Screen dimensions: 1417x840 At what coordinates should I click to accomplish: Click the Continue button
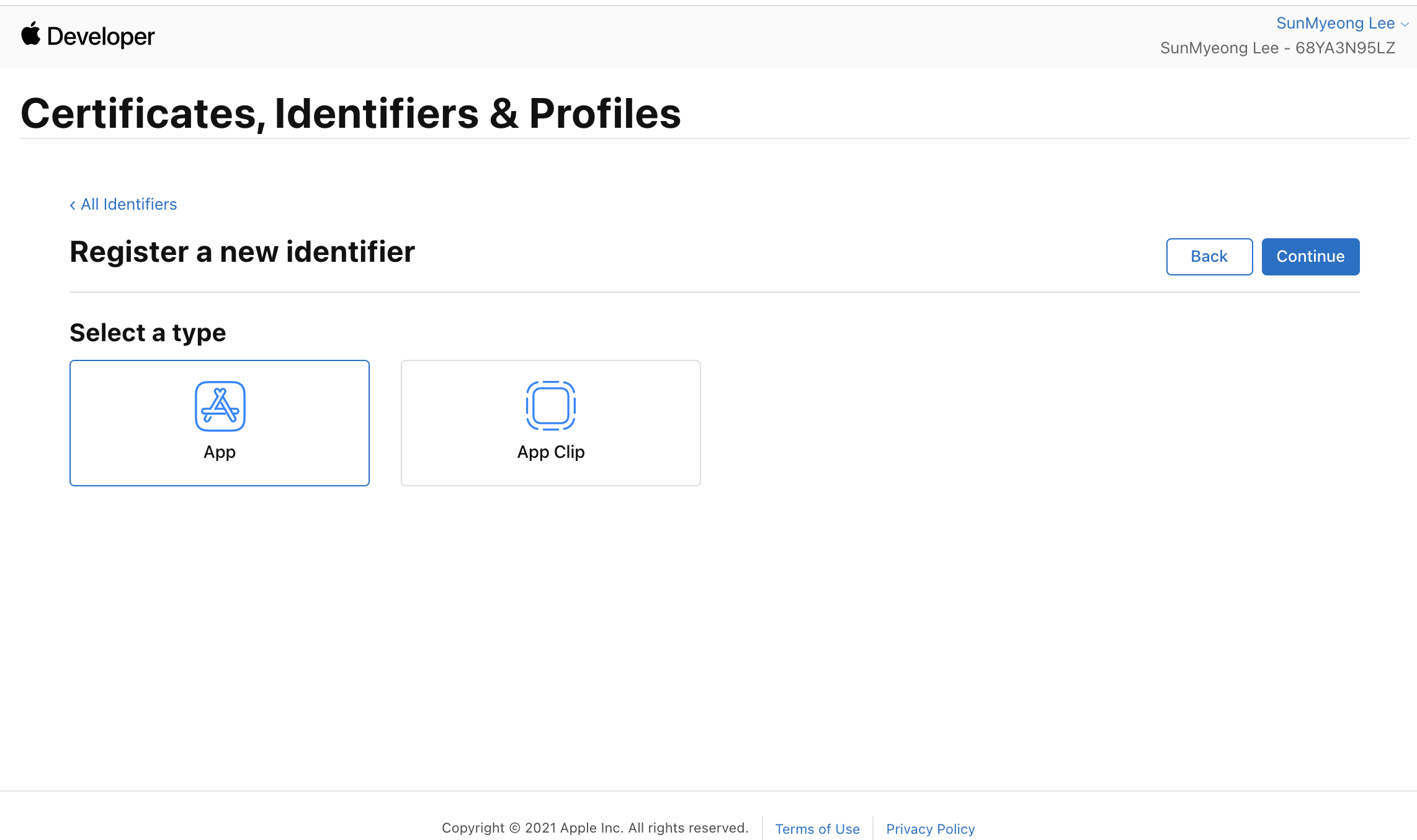[x=1311, y=257]
